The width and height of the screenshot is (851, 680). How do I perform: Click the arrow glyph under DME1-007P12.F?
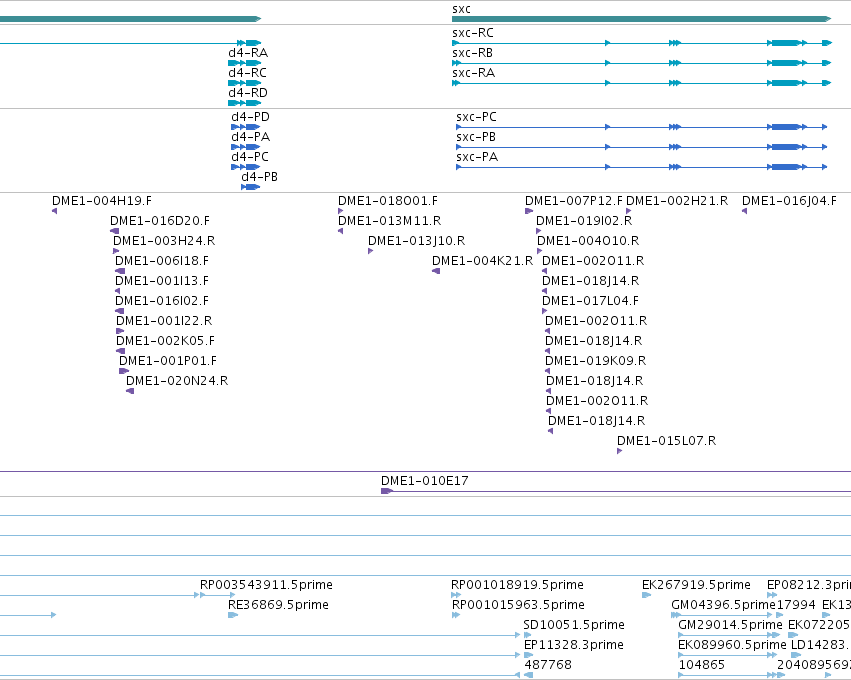point(529,211)
